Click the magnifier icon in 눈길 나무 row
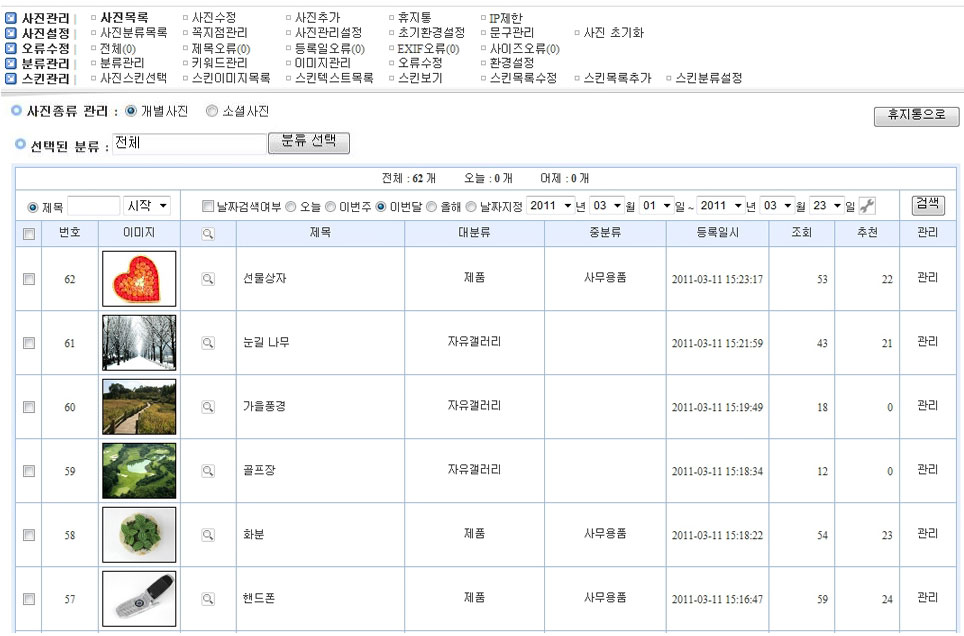The image size is (964, 636). point(208,343)
